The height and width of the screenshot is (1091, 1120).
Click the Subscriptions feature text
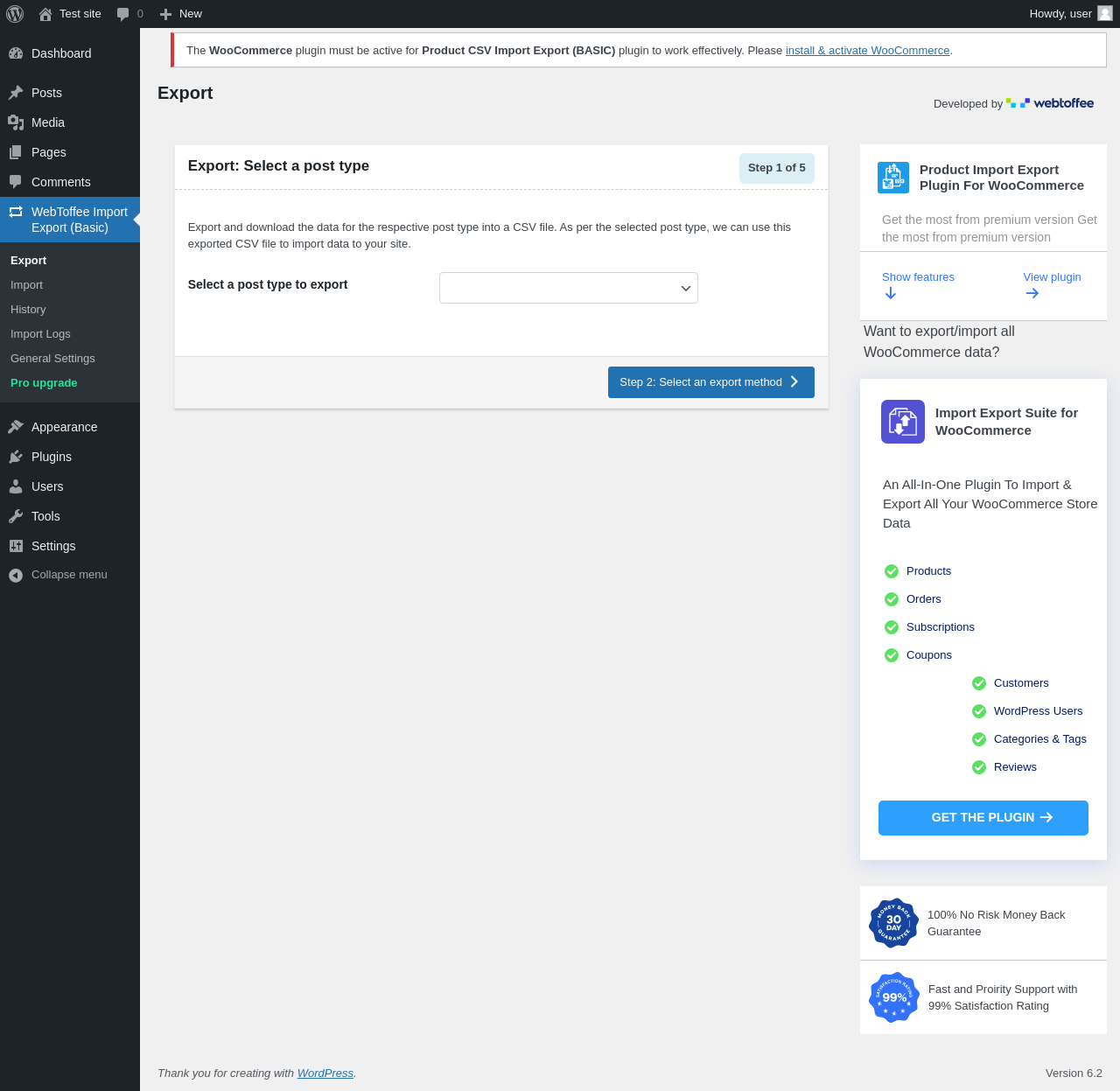tap(941, 627)
